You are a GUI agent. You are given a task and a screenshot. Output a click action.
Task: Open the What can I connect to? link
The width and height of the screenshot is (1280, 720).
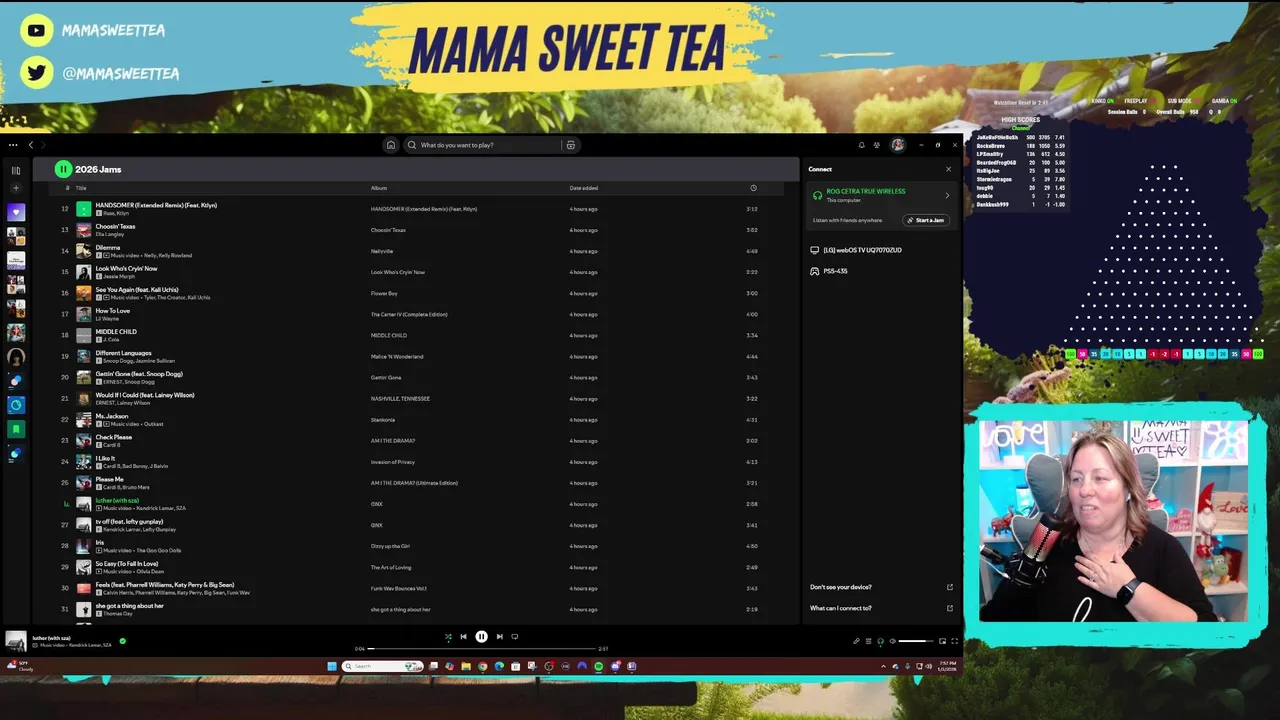click(881, 608)
